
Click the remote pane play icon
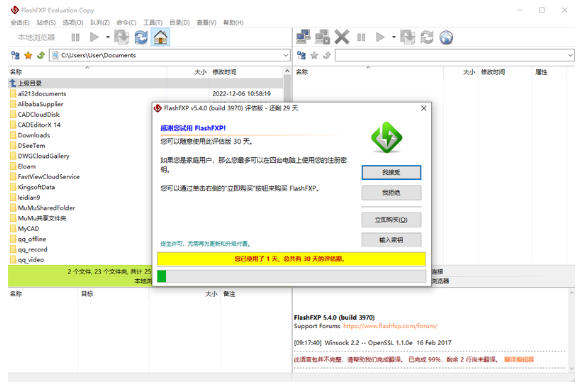[380, 37]
